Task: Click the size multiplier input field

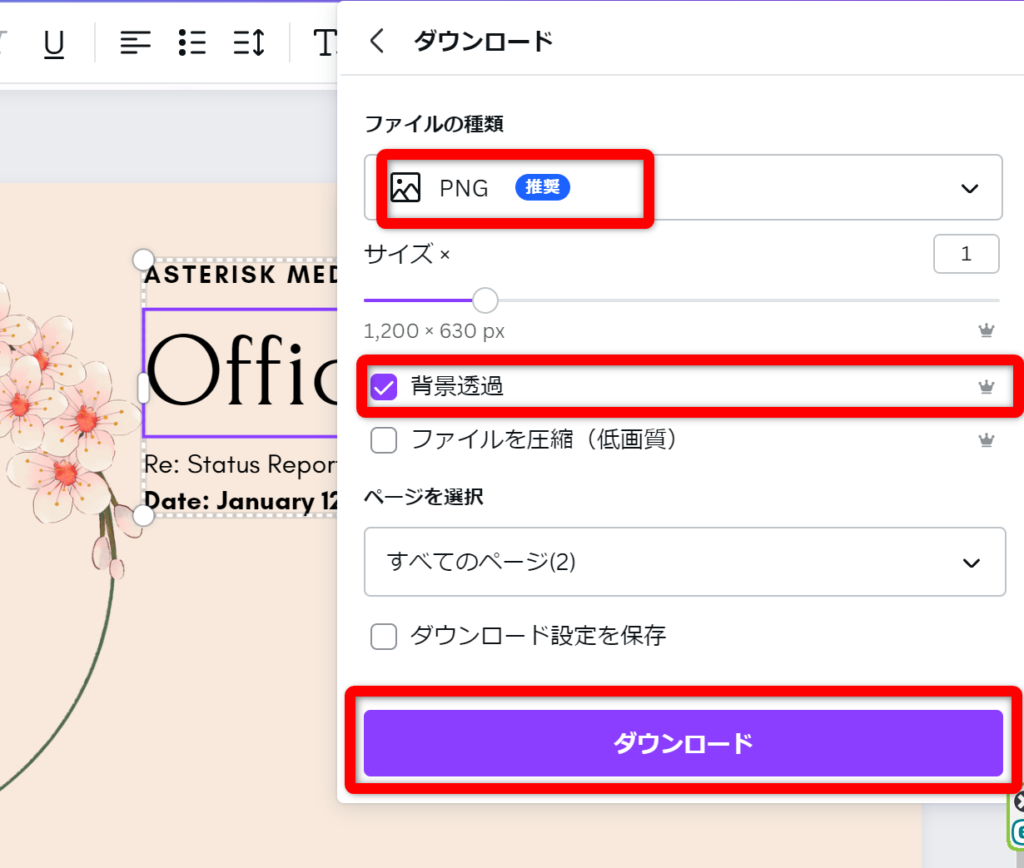Action: [x=966, y=253]
